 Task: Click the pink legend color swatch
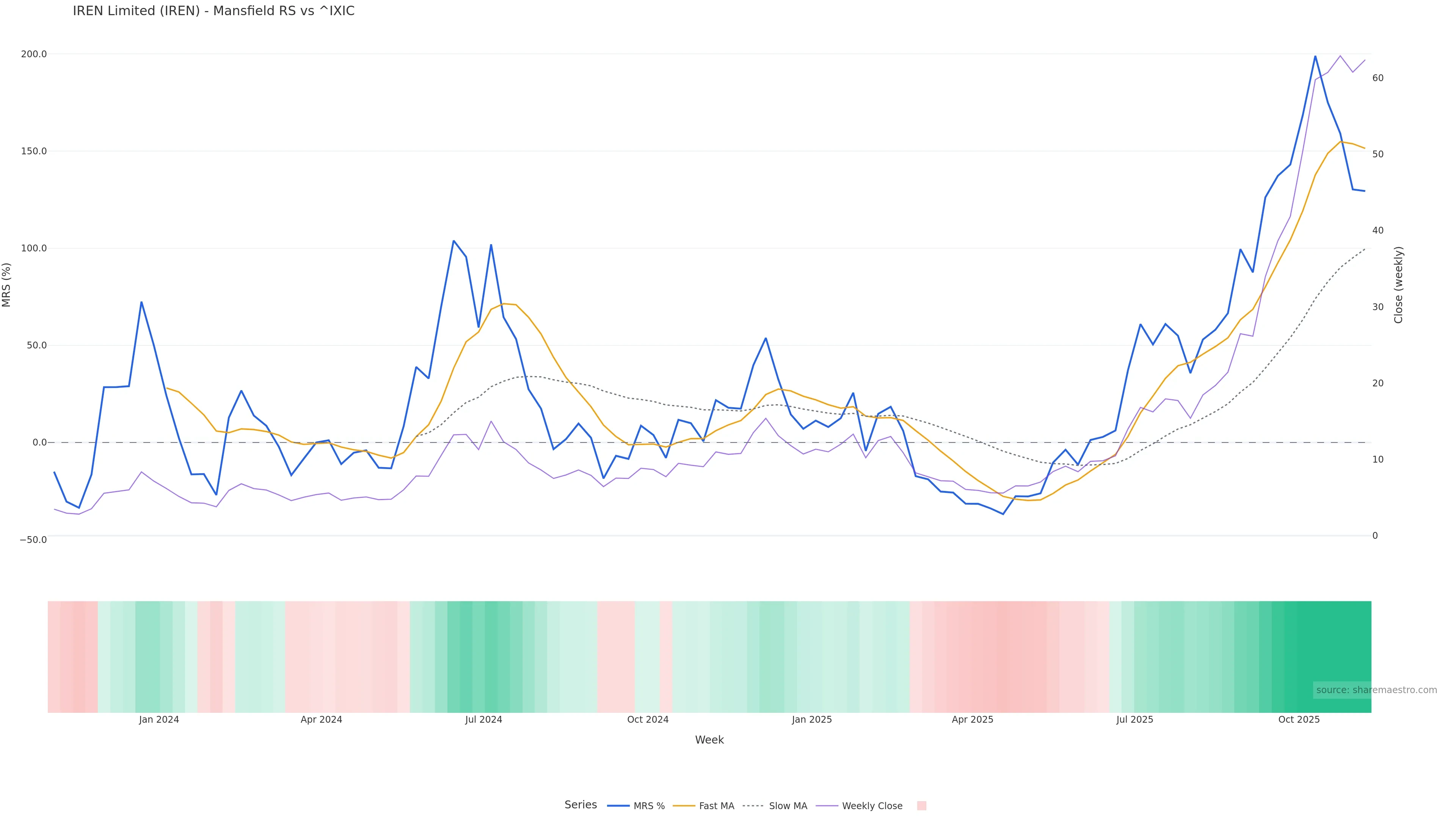pyautogui.click(x=921, y=806)
